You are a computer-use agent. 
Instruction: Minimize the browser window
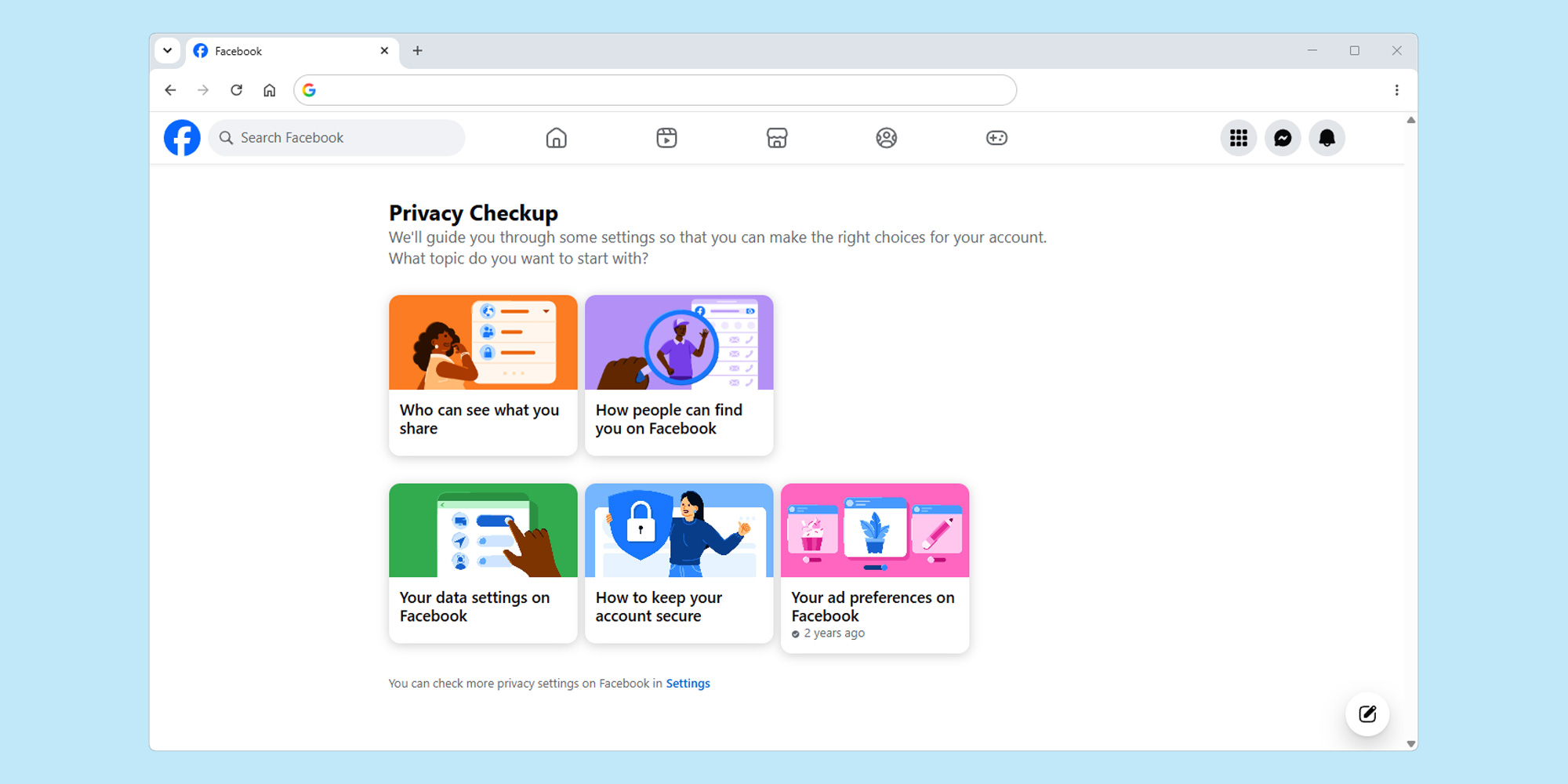tap(1312, 51)
